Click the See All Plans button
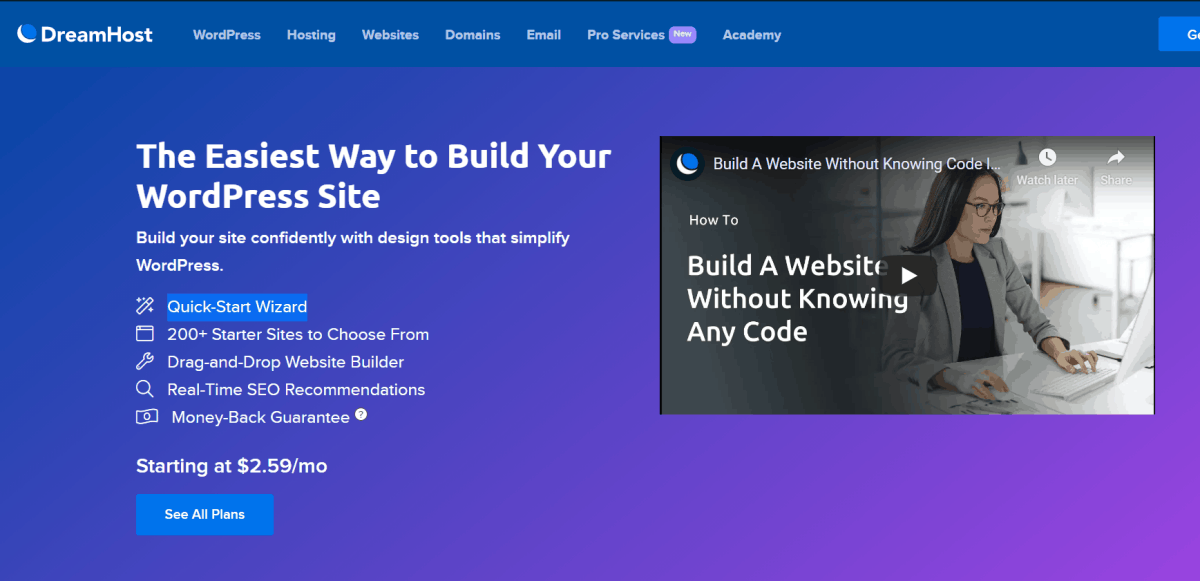Viewport: 1200px width, 581px height. tap(205, 514)
